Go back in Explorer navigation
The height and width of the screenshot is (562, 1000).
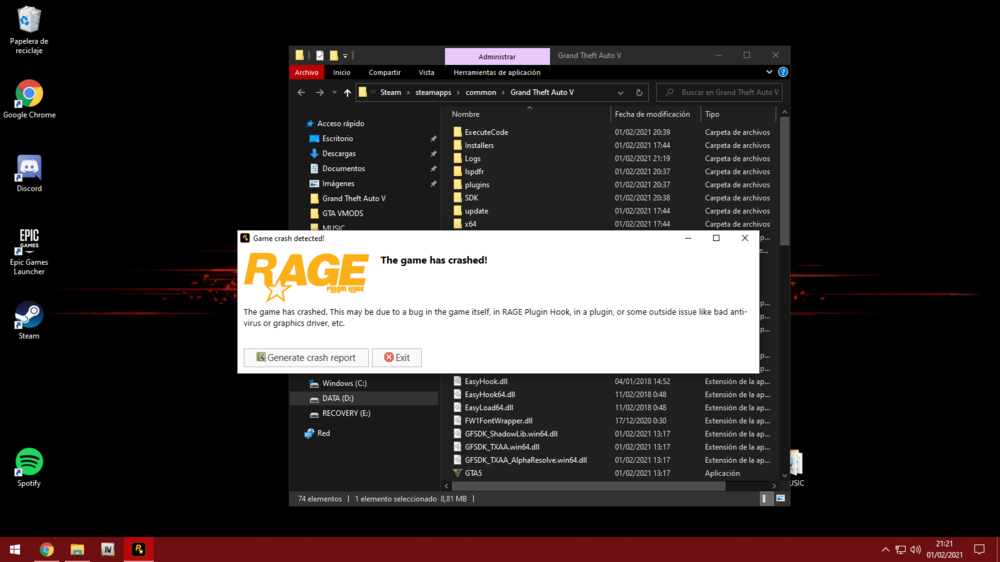point(302,92)
